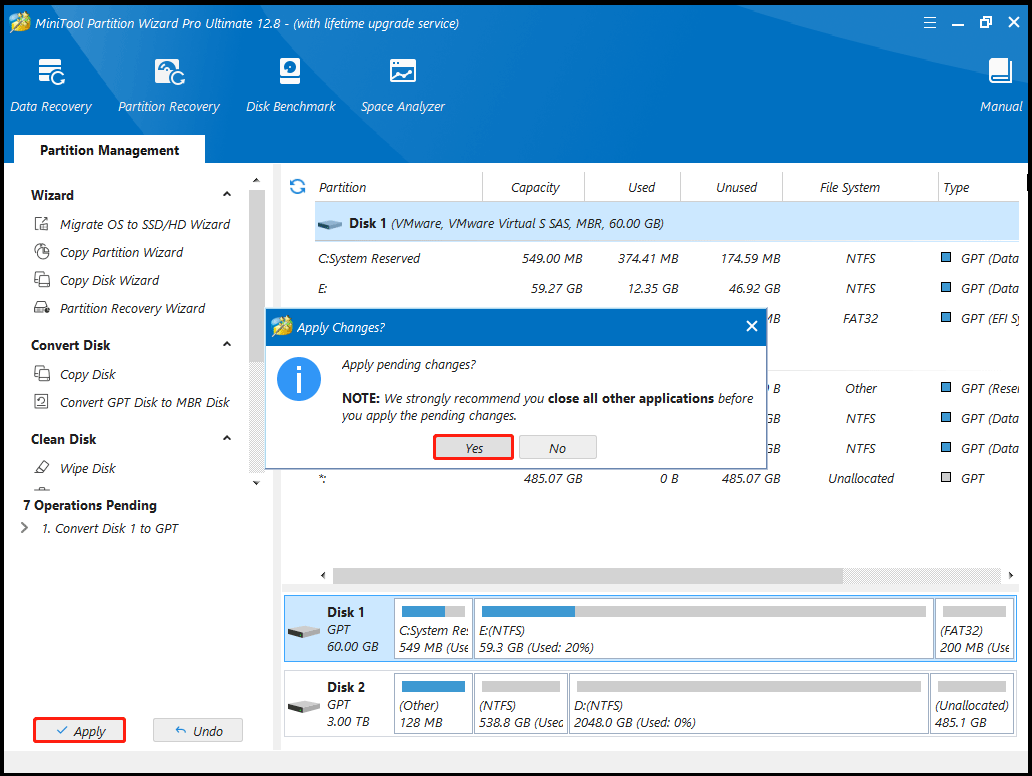
Task: Click the Undo button
Action: (x=198, y=731)
